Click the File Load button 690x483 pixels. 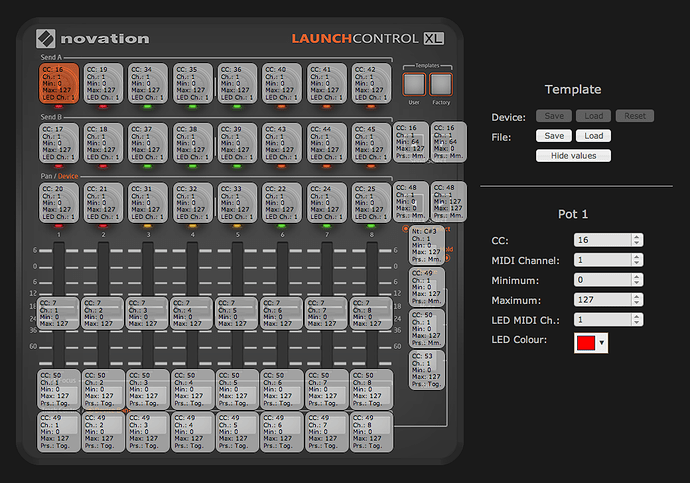(594, 135)
